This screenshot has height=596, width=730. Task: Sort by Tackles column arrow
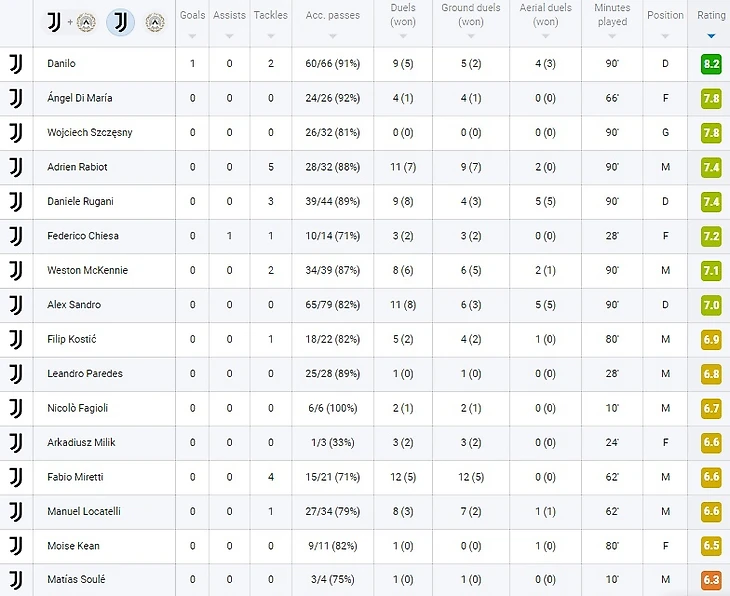[270, 36]
